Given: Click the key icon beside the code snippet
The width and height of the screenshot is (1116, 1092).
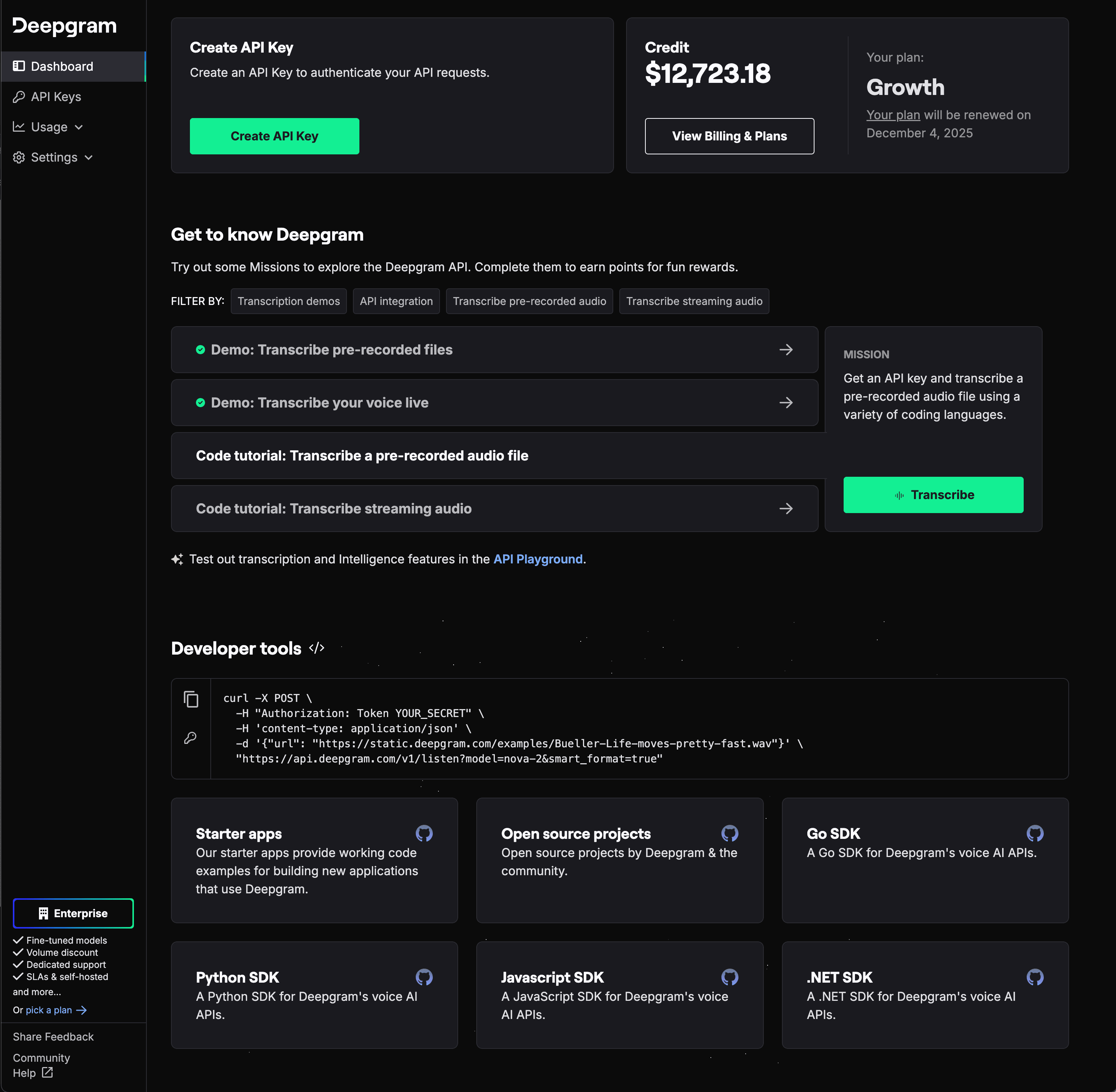Looking at the screenshot, I should click(190, 737).
